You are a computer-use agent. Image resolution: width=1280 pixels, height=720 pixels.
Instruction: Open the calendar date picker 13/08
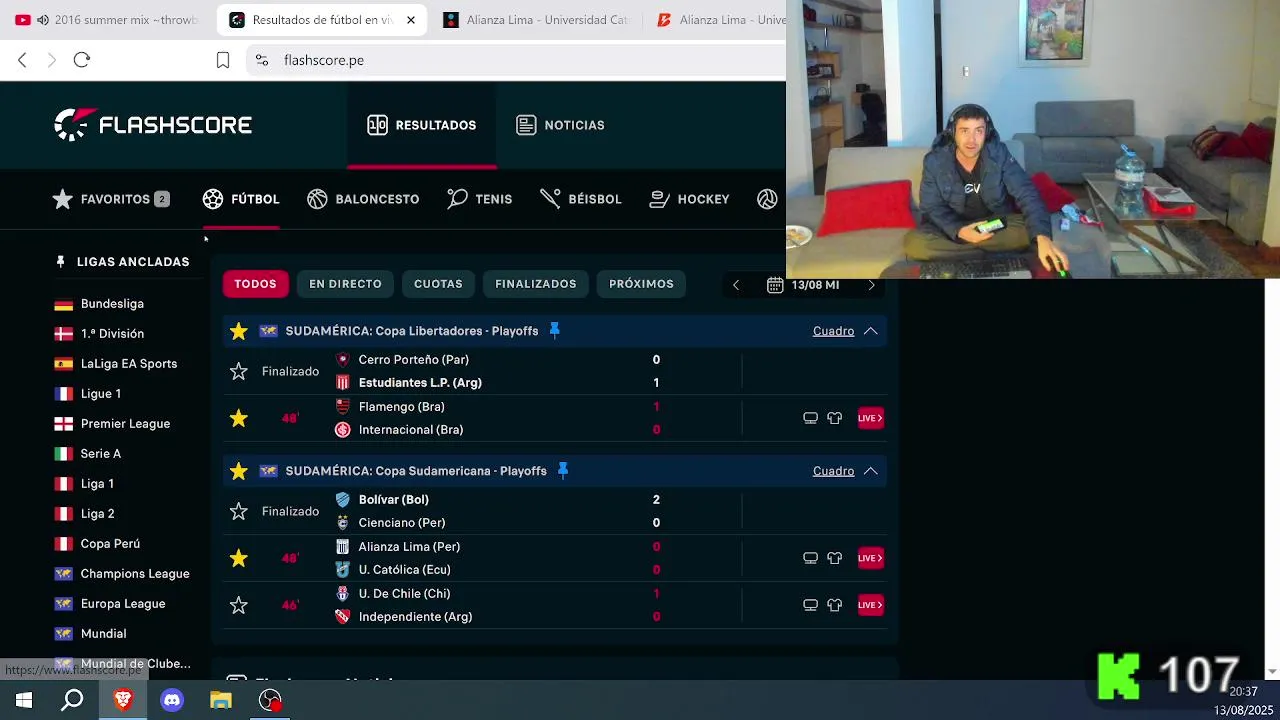(x=803, y=285)
